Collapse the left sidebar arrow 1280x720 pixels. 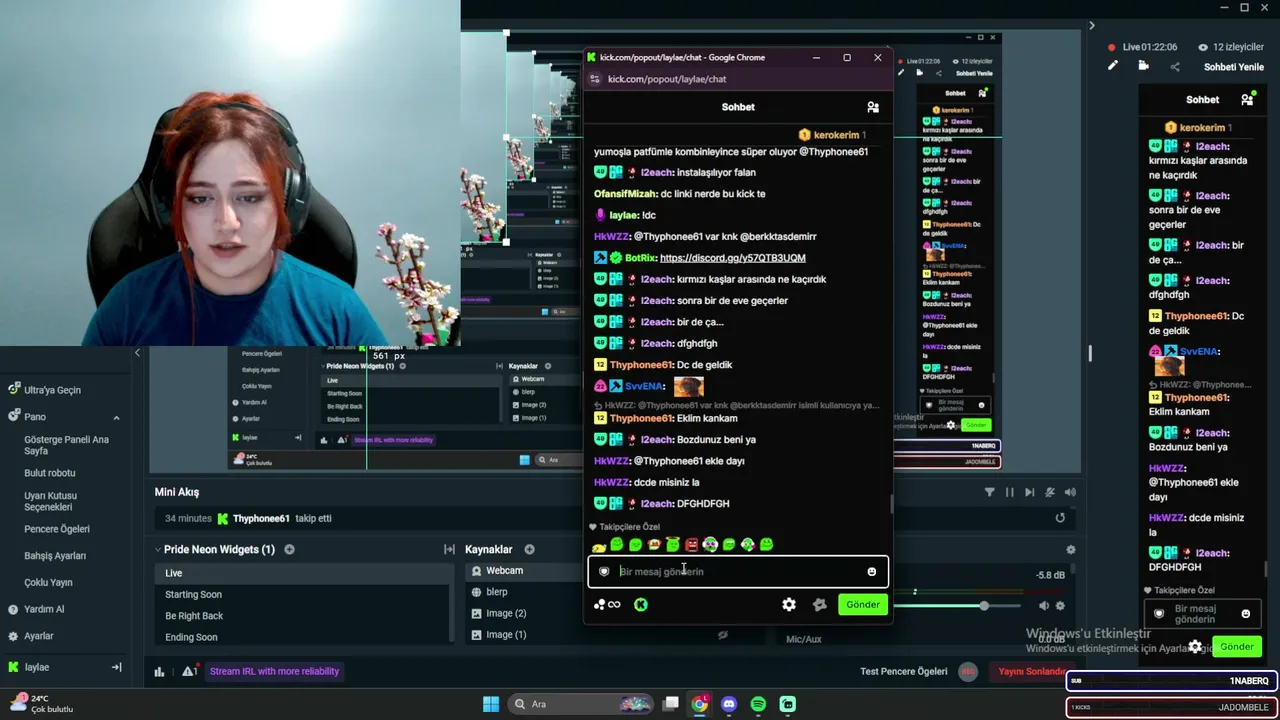point(137,353)
